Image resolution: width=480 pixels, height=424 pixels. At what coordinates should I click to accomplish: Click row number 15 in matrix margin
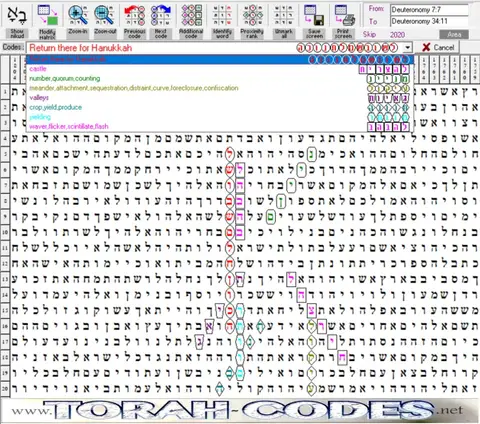tap(5, 310)
